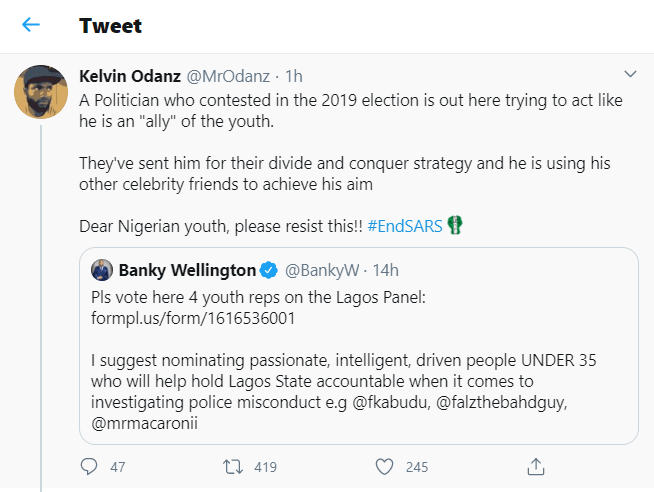654x492 pixels.
Task: Like the tweet with the heart icon
Action: (384, 466)
